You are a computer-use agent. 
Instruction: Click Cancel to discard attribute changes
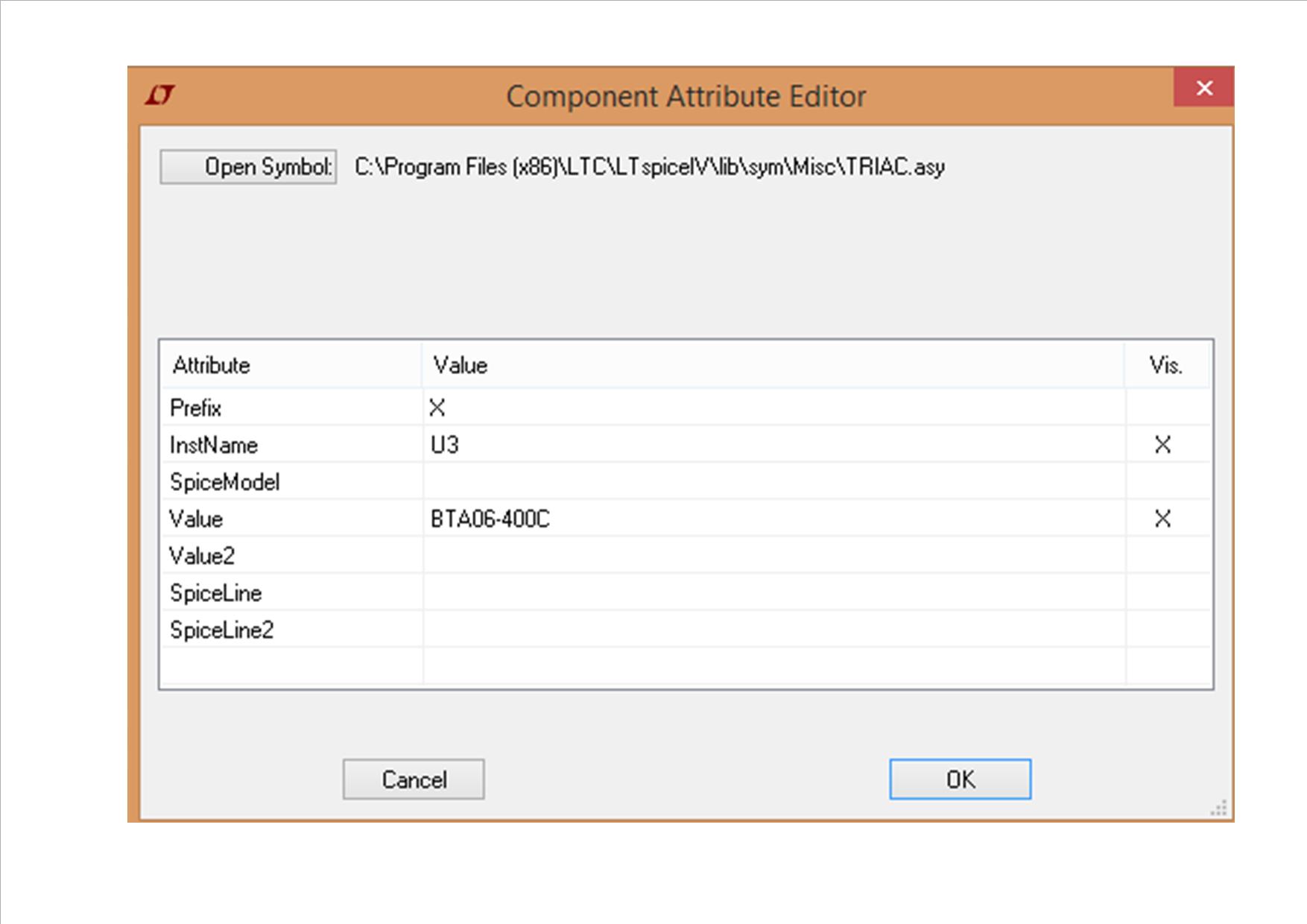point(414,779)
